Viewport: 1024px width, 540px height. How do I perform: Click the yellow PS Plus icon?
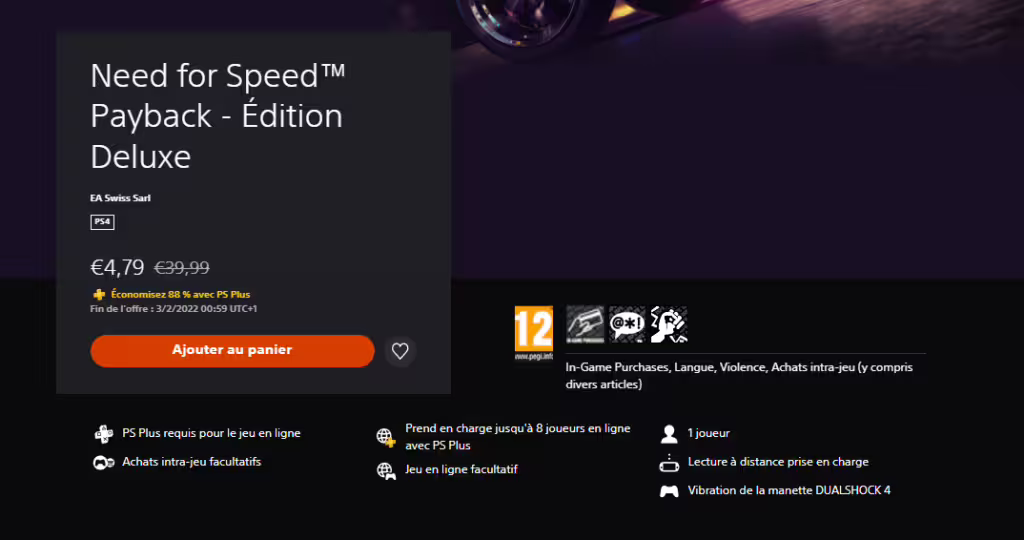[99, 294]
